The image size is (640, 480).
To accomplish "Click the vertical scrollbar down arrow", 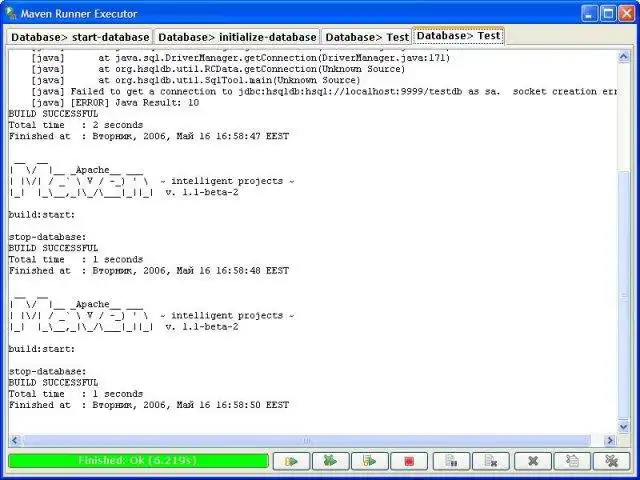I will [x=623, y=427].
